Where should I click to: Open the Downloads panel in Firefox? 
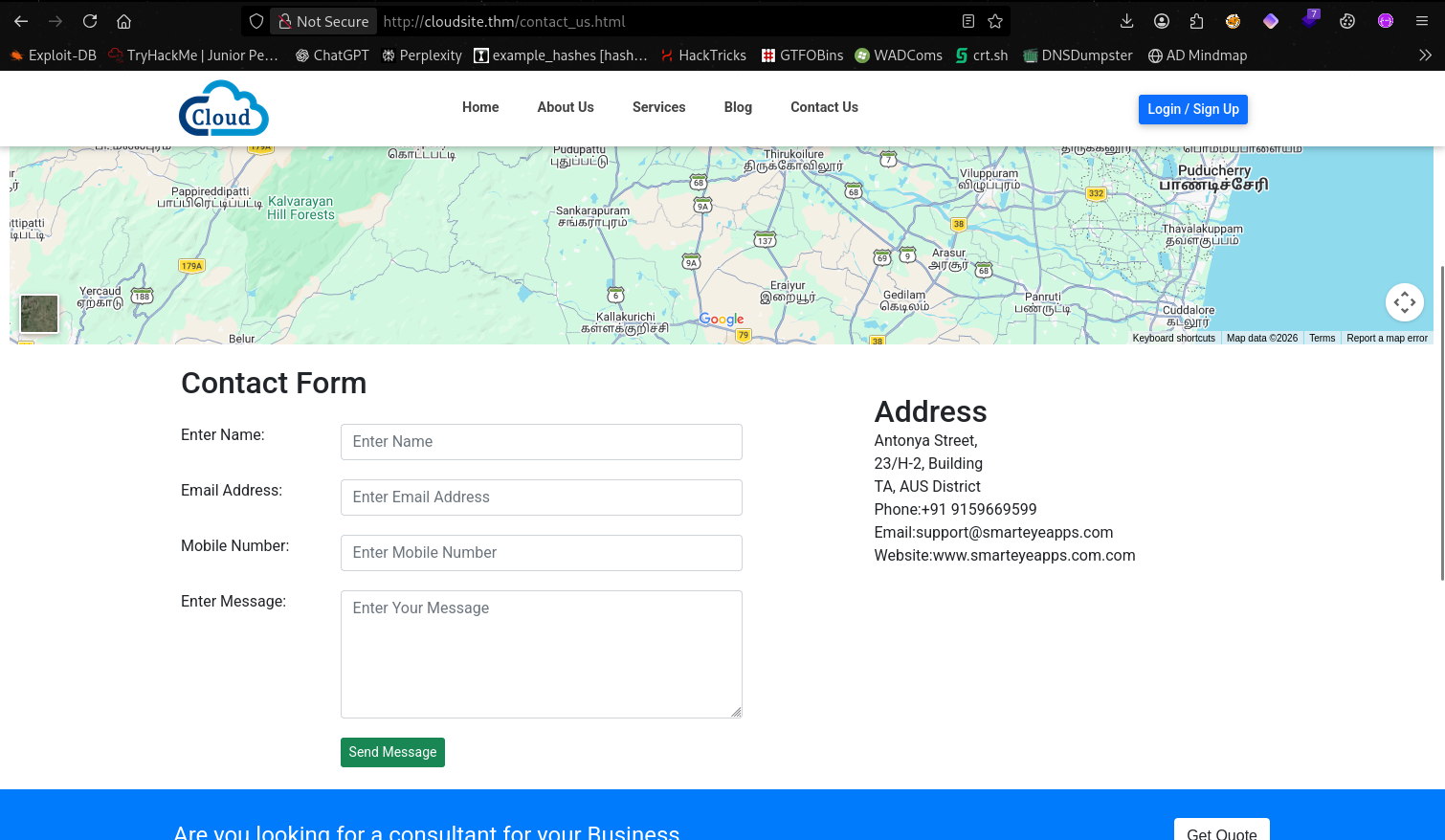click(1127, 20)
